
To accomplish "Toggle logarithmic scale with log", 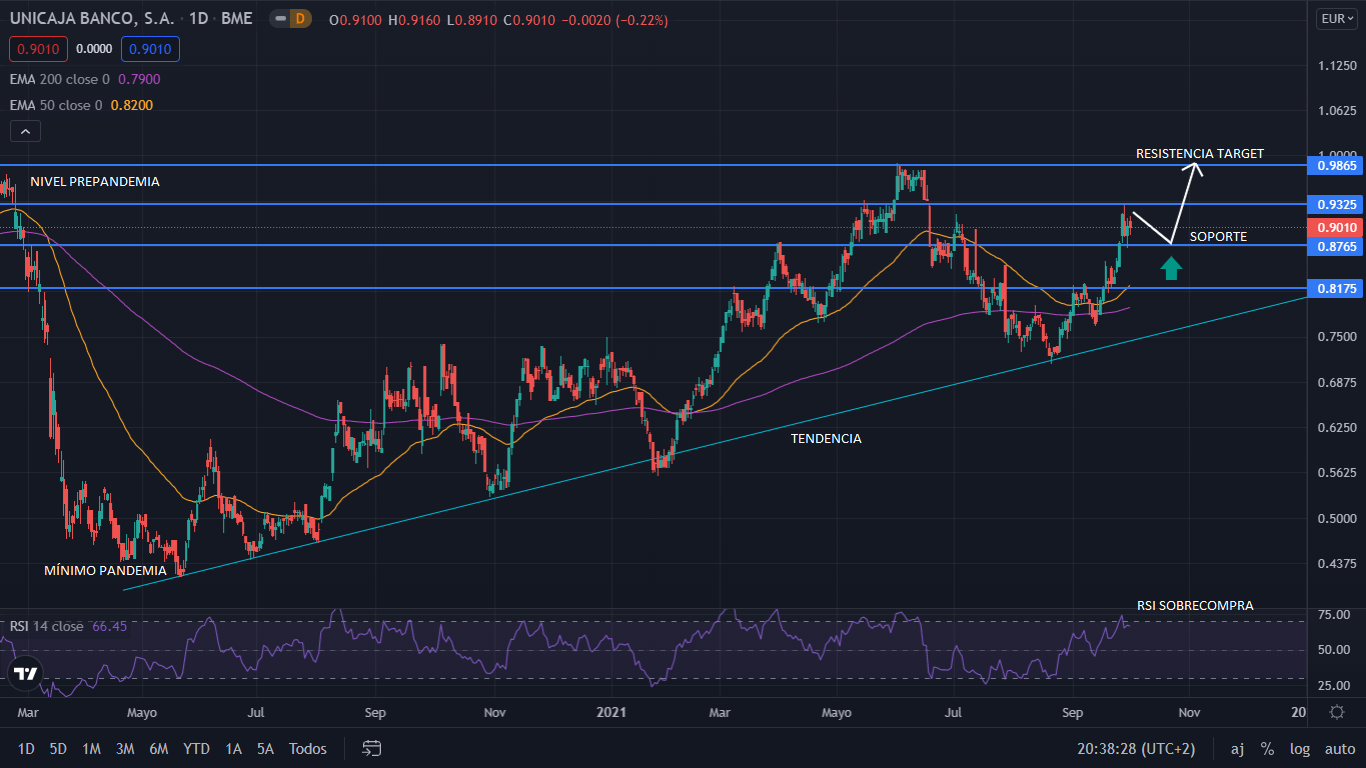I will click(1300, 748).
